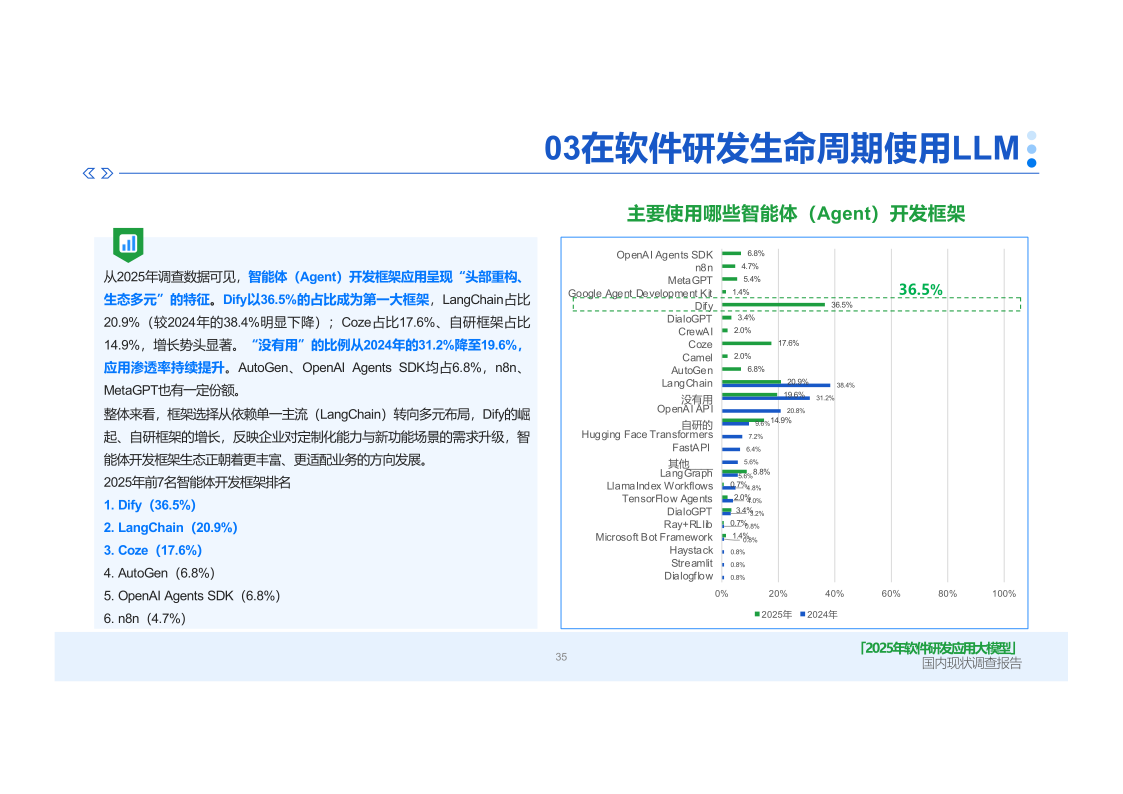Click the TensorFlow Agents chart label
The height and width of the screenshot is (794, 1123).
tap(667, 499)
